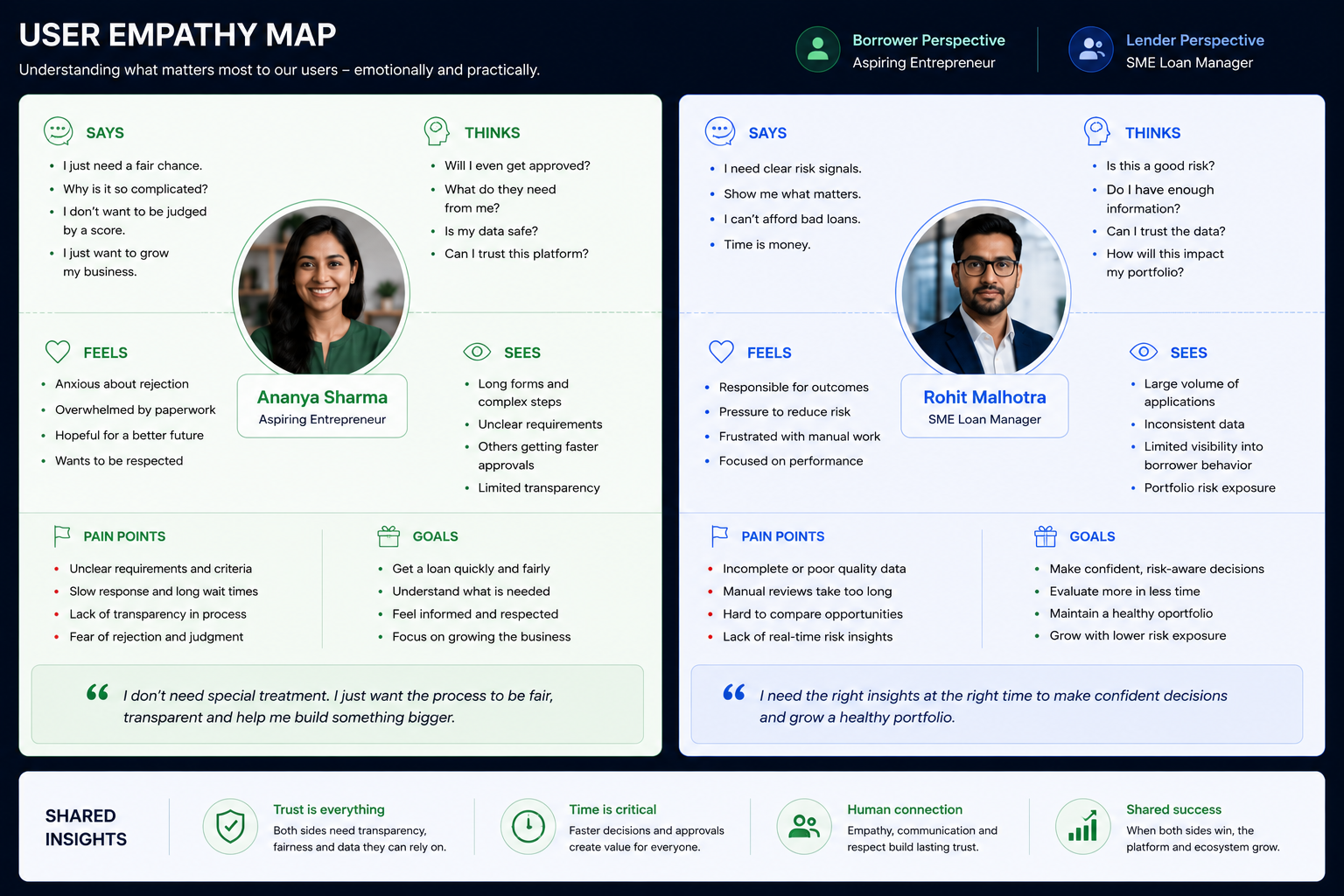Click 'Anxious about rejection'
Viewport: 1344px width, 896px height.
[122, 384]
